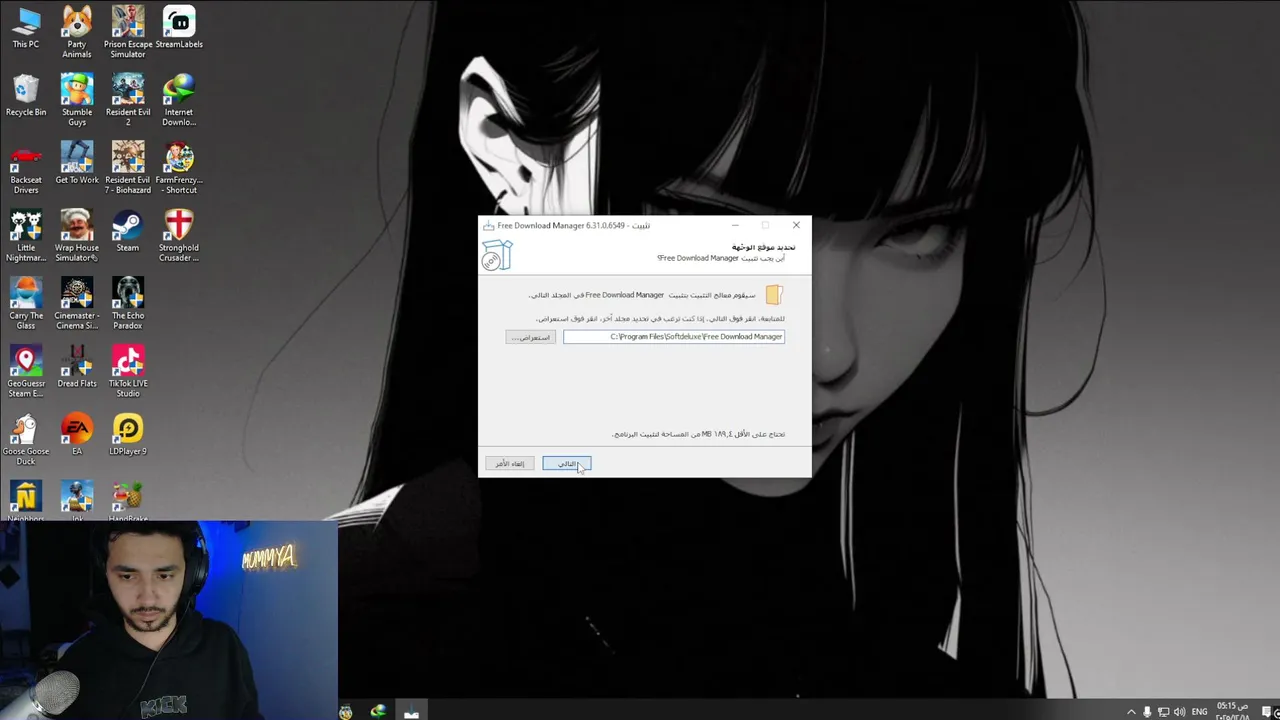The image size is (1280, 720).
Task: Select the Neighbors game icon with yellow N
Action: 26,501
